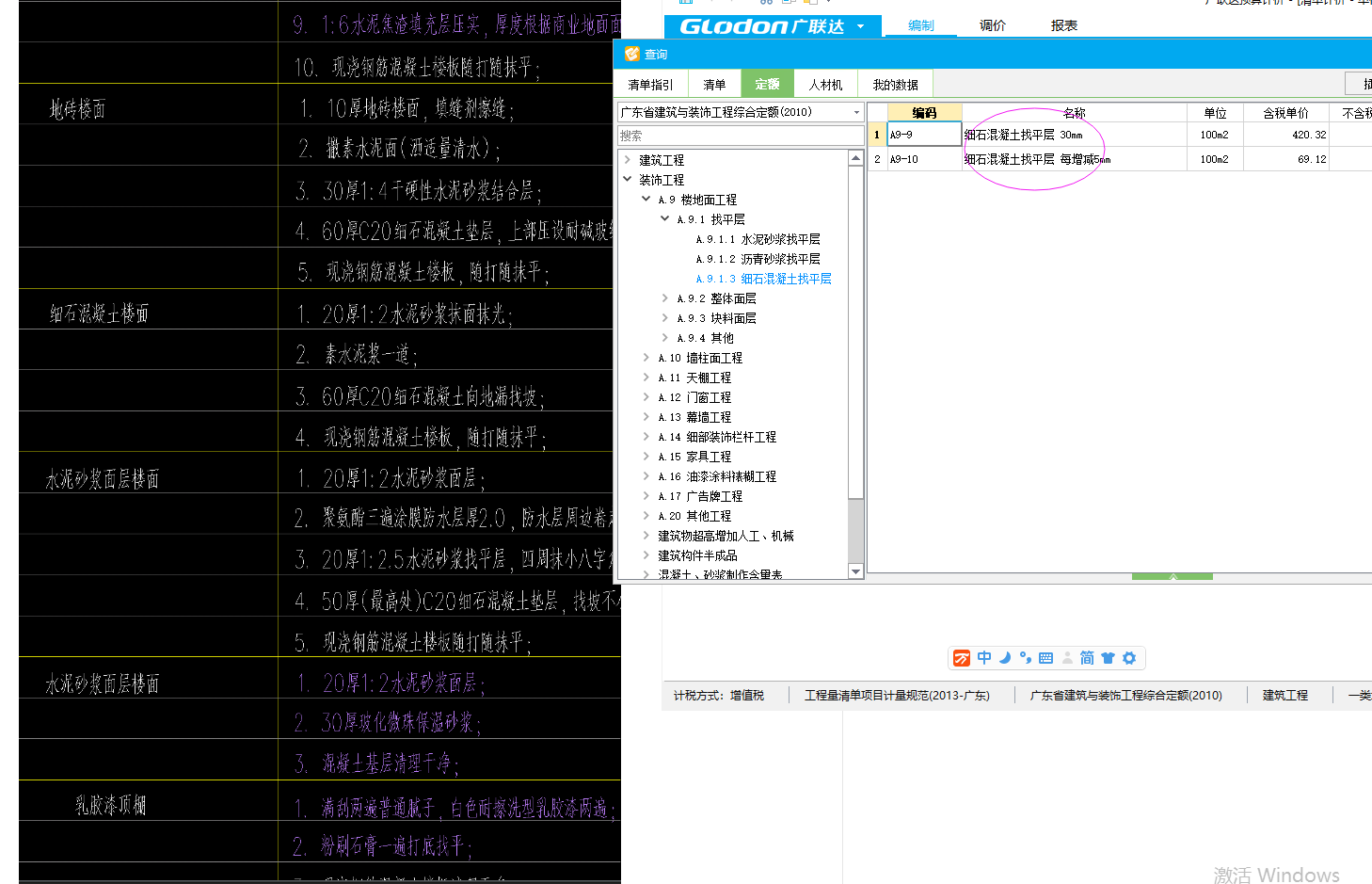Select tree item A.20 其他工程

[x=694, y=516]
